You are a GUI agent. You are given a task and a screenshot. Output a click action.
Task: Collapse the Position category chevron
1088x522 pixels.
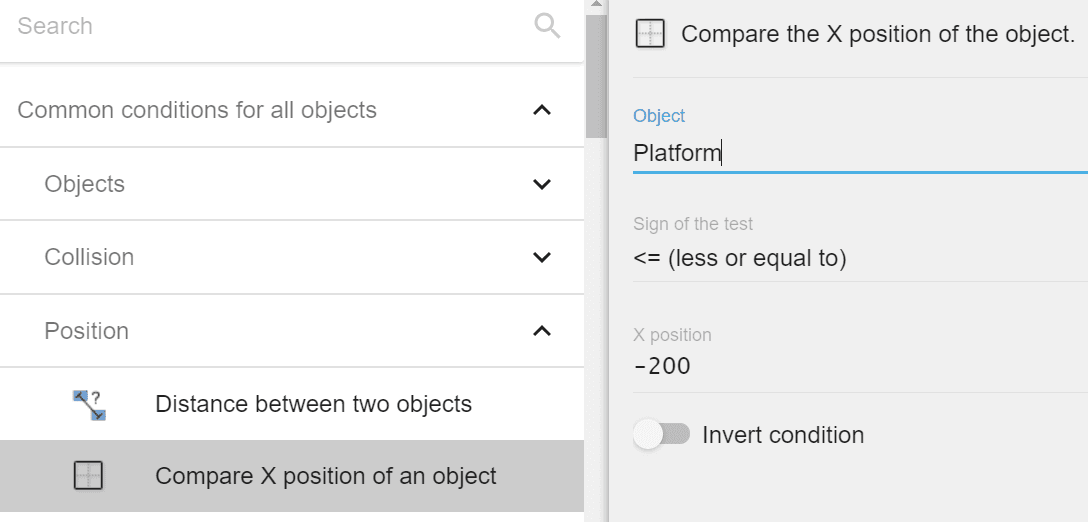[541, 331]
